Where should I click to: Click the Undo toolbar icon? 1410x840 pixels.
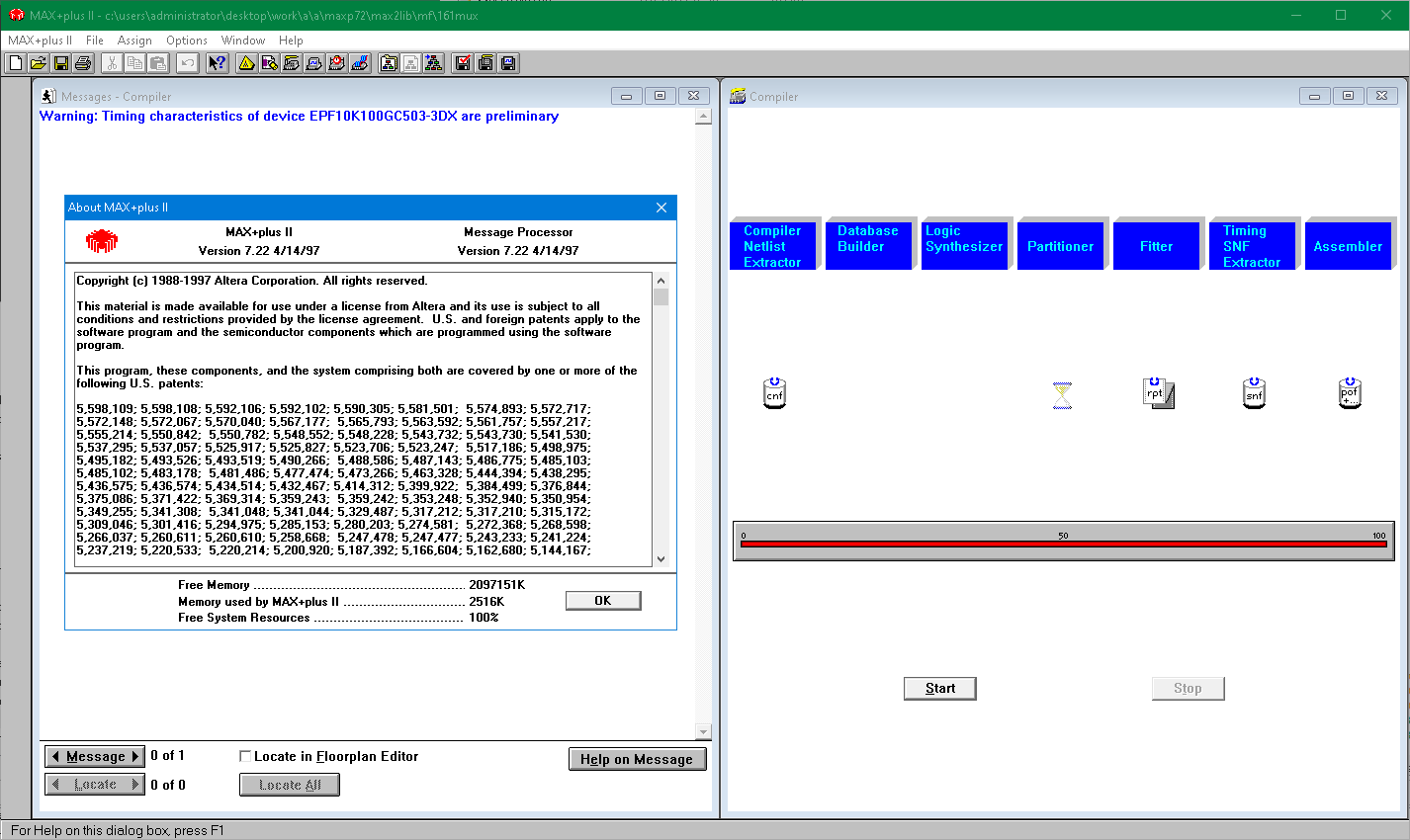187,63
